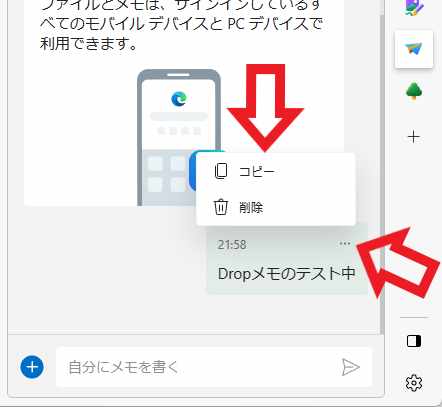Click the welcome text about モバイル デバイス

point(182,25)
